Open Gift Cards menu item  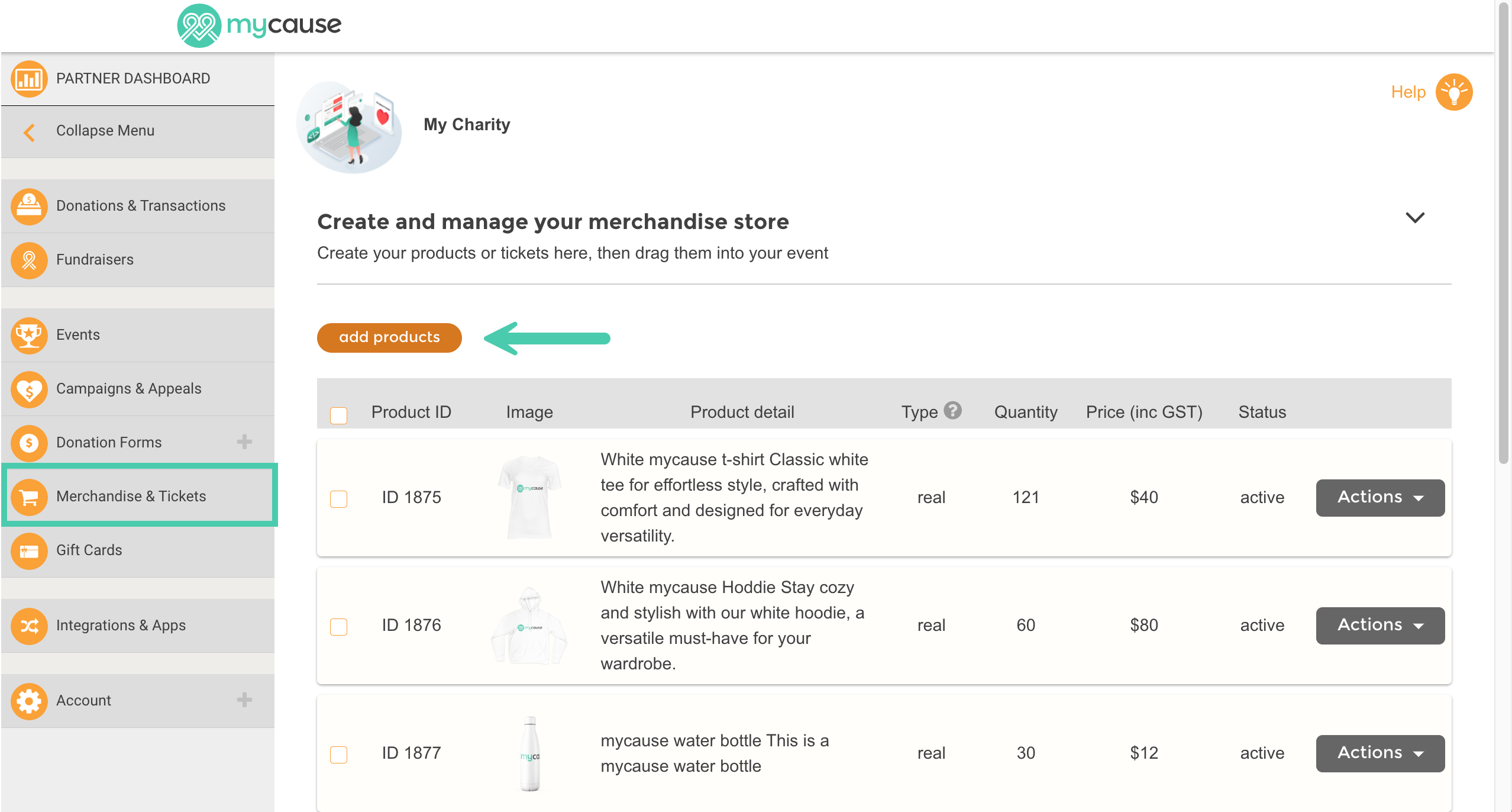point(138,550)
